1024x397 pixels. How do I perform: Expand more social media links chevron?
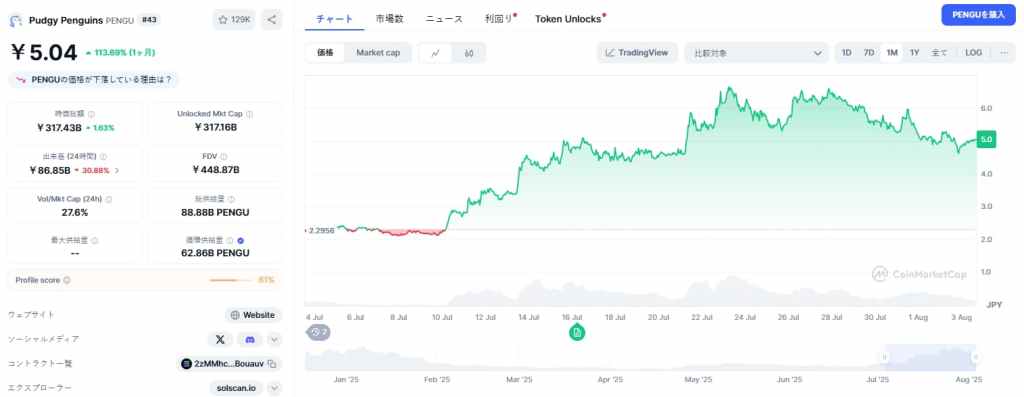click(x=274, y=340)
